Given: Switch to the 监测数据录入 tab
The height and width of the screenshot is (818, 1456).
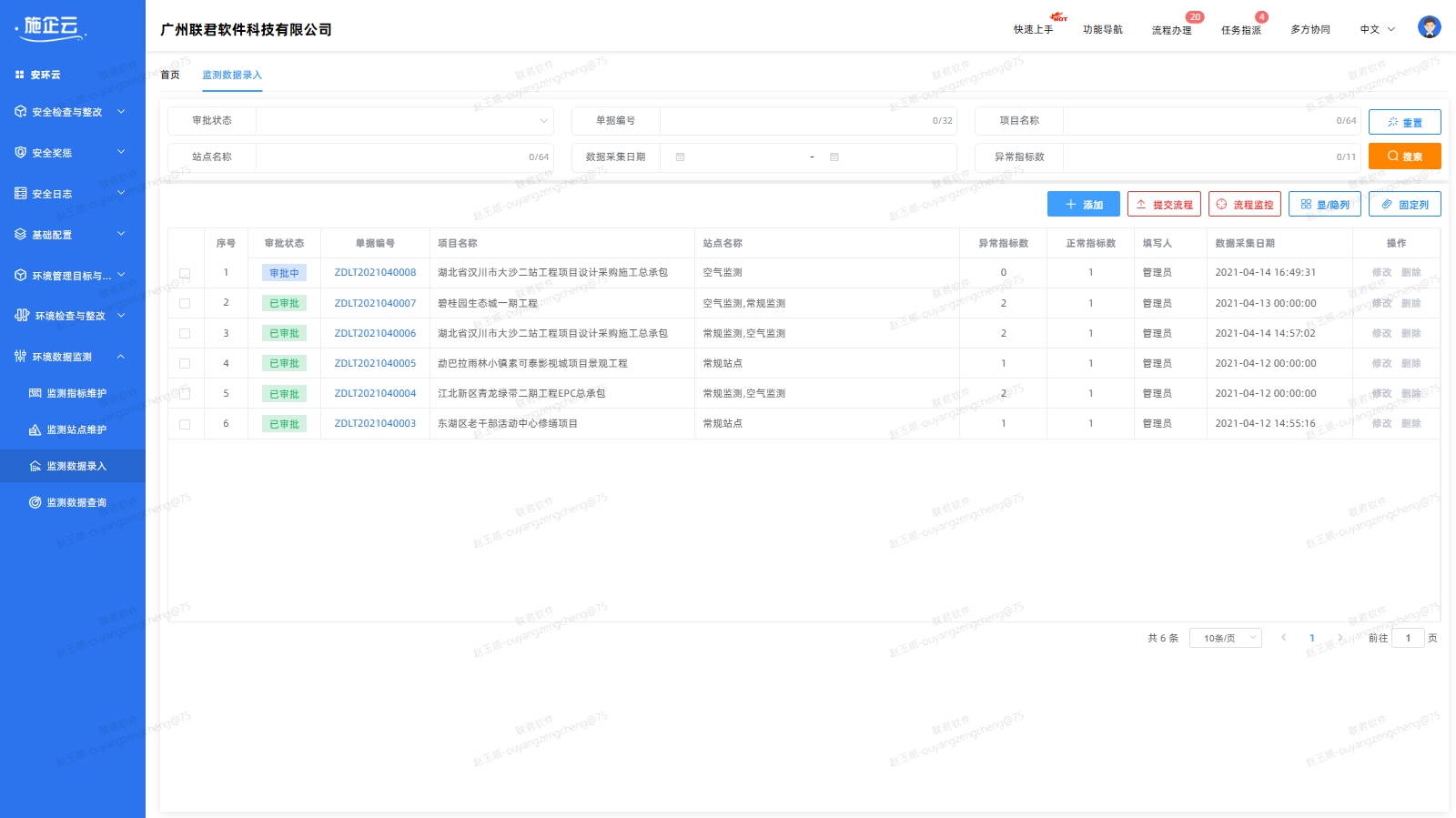Looking at the screenshot, I should [232, 75].
